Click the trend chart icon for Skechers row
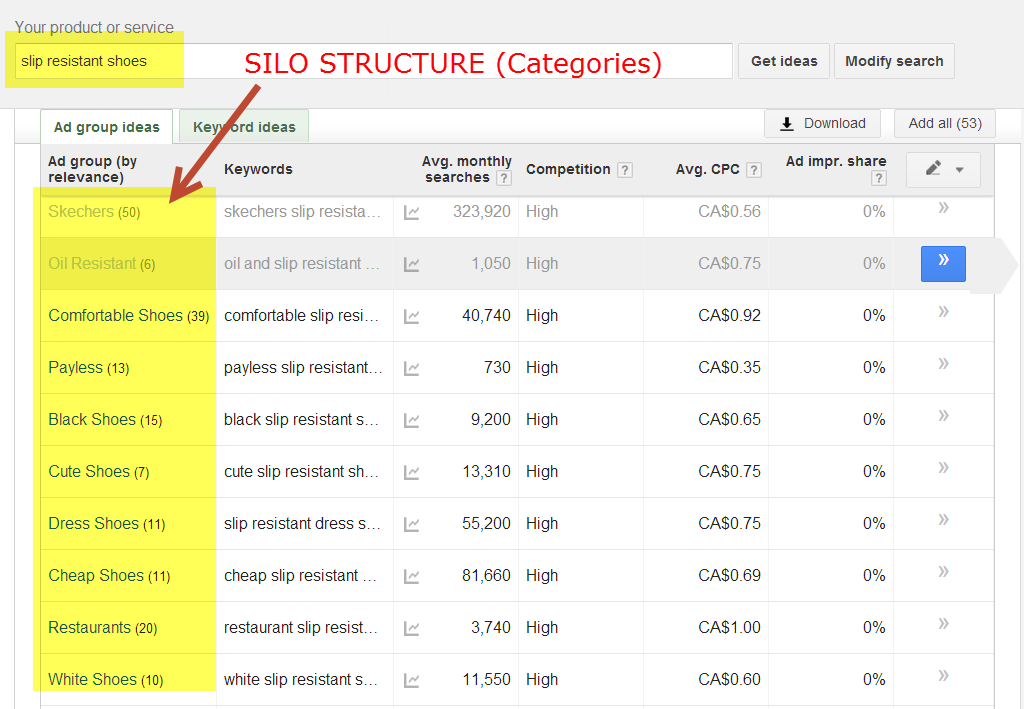The height and width of the screenshot is (709, 1024). [x=411, y=212]
